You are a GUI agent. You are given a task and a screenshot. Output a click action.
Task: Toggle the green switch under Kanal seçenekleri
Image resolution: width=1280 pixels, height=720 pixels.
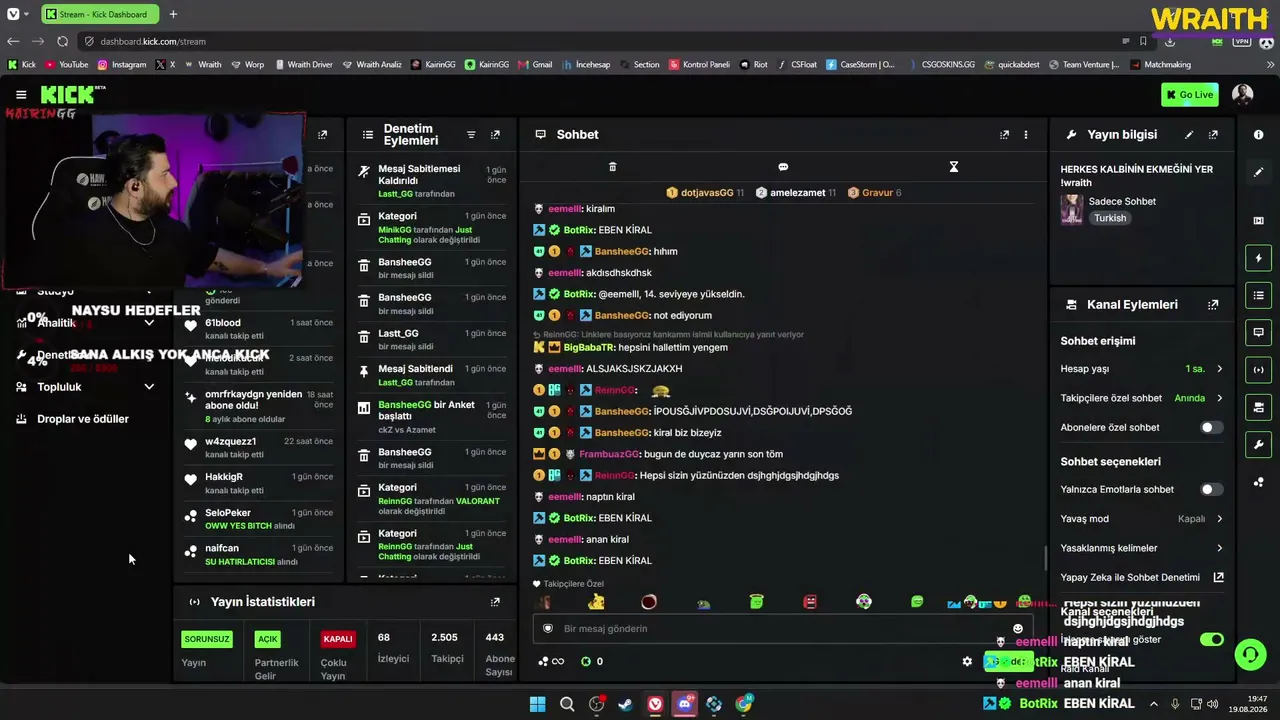tap(1211, 639)
